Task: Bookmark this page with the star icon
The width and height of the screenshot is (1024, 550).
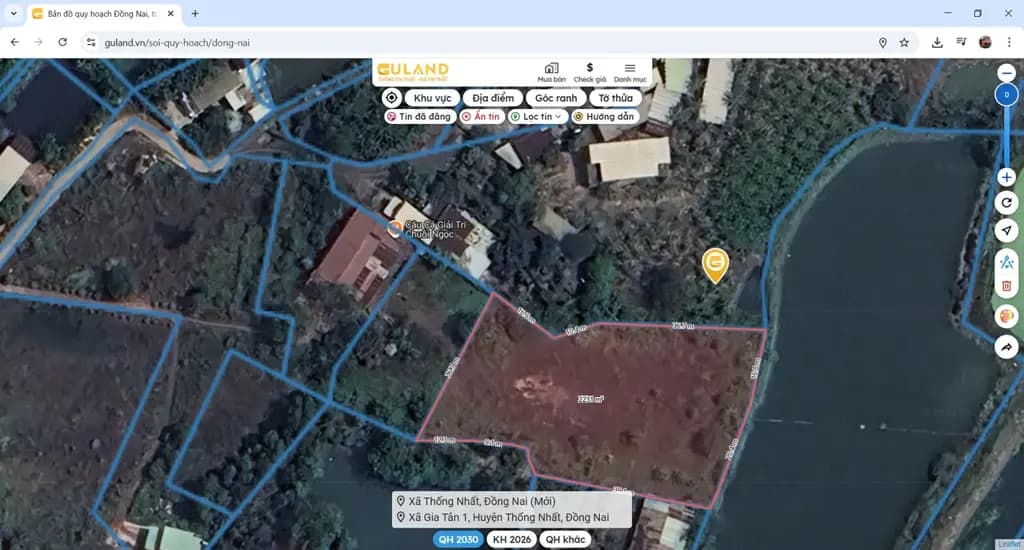Action: (x=904, y=42)
